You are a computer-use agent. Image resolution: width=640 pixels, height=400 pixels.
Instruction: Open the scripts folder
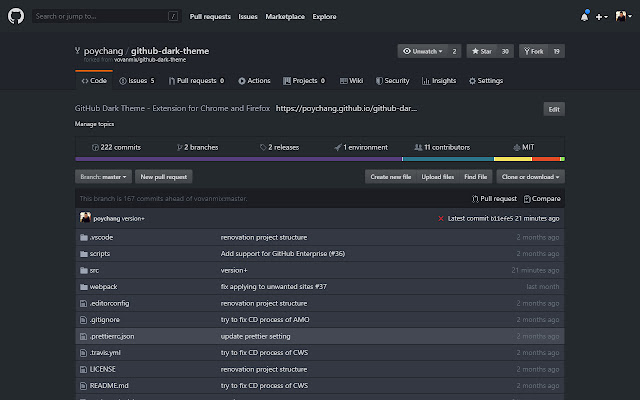tap(100, 254)
